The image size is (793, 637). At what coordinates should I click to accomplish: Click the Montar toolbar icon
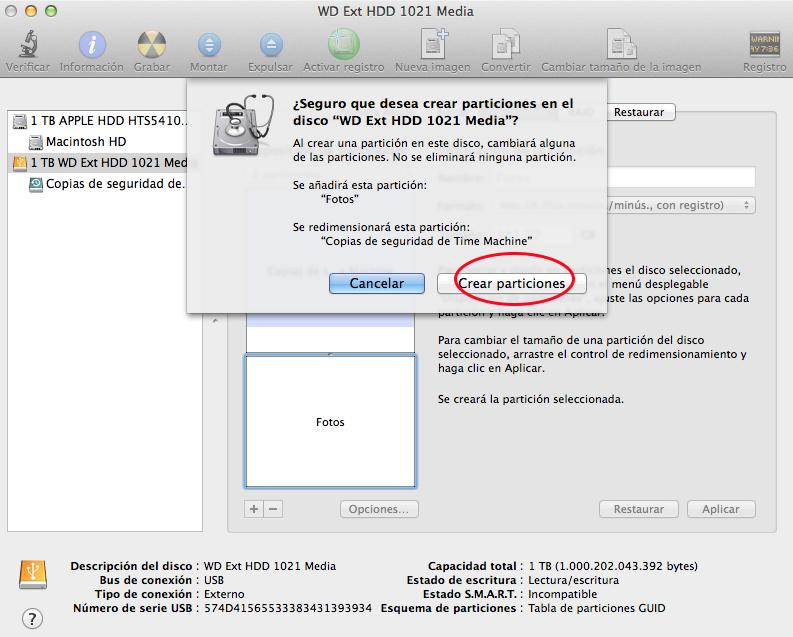pos(208,46)
